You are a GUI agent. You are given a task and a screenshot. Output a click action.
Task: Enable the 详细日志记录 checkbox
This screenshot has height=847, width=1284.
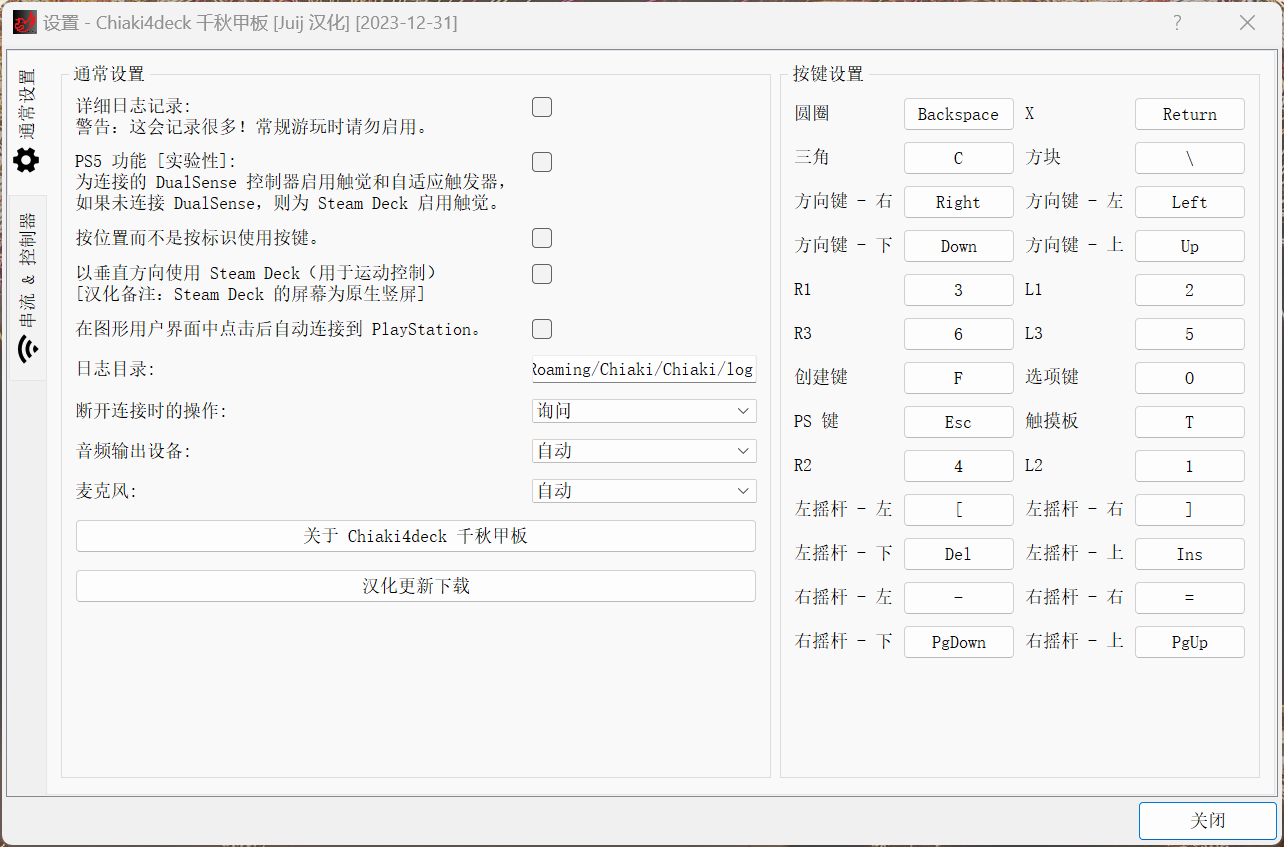[542, 107]
